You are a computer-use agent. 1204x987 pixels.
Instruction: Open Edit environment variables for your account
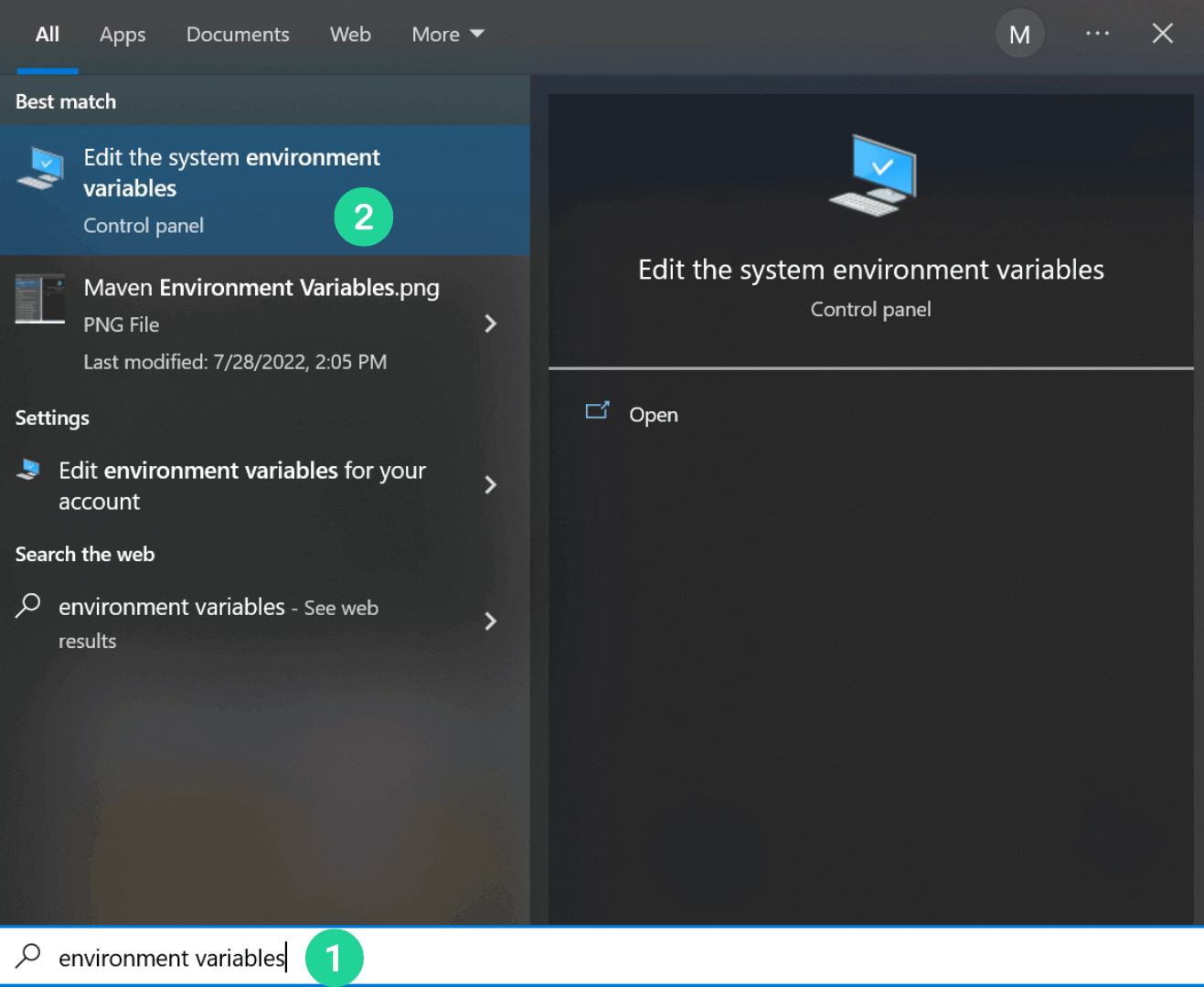coord(265,485)
